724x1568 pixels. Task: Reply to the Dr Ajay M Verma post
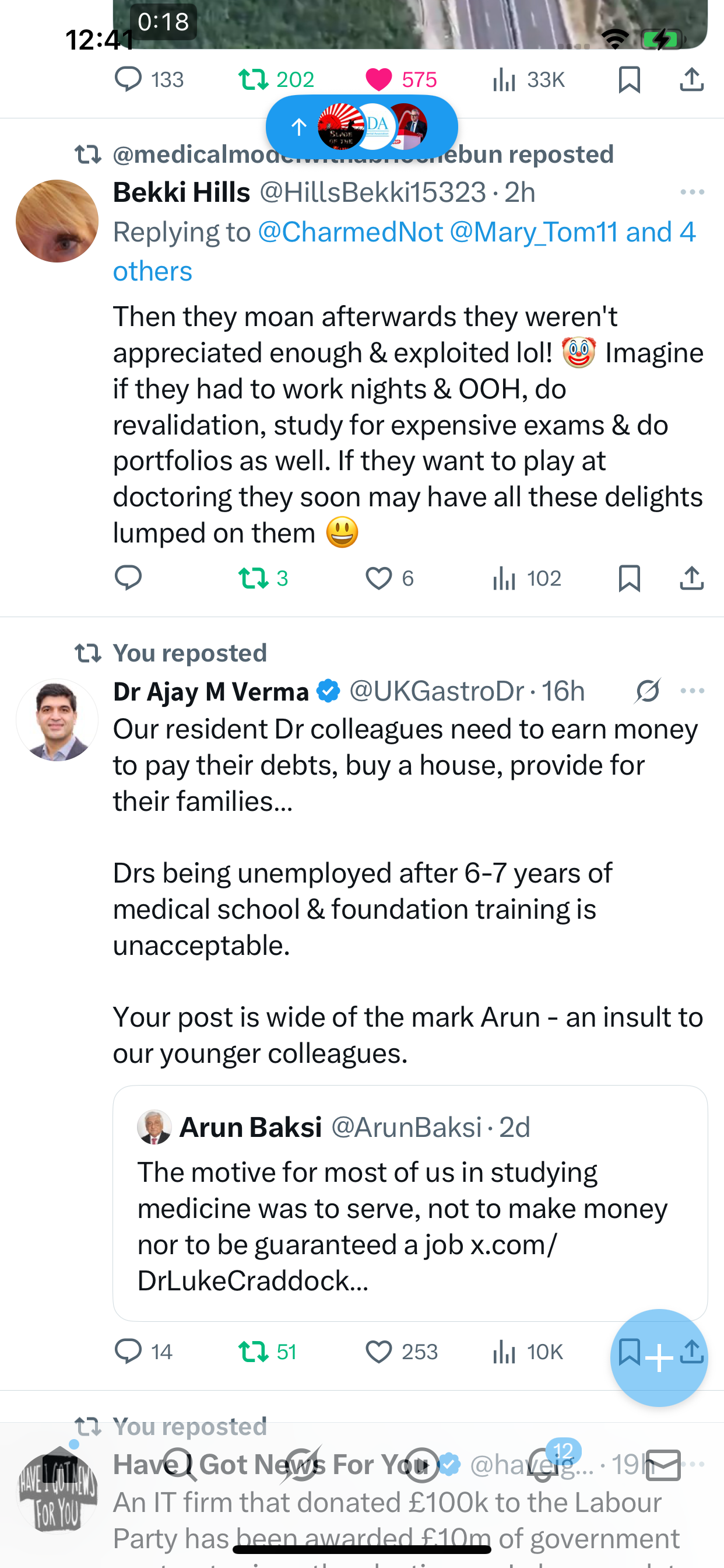pos(128,1352)
